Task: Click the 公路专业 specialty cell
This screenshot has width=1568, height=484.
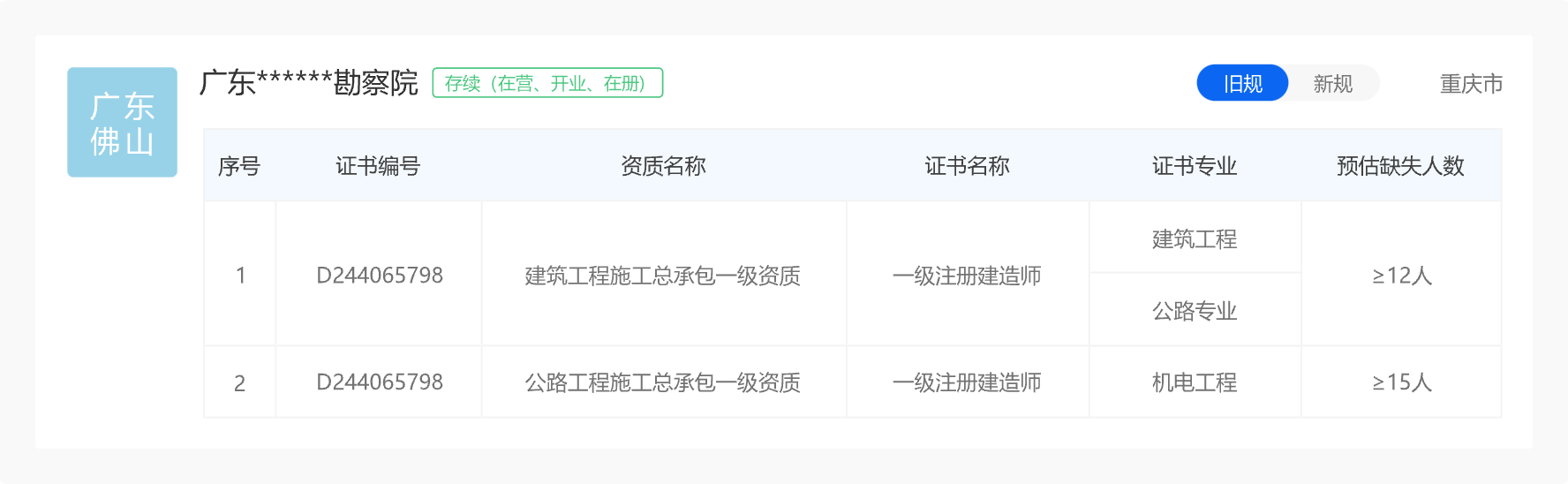Action: pos(1195,311)
